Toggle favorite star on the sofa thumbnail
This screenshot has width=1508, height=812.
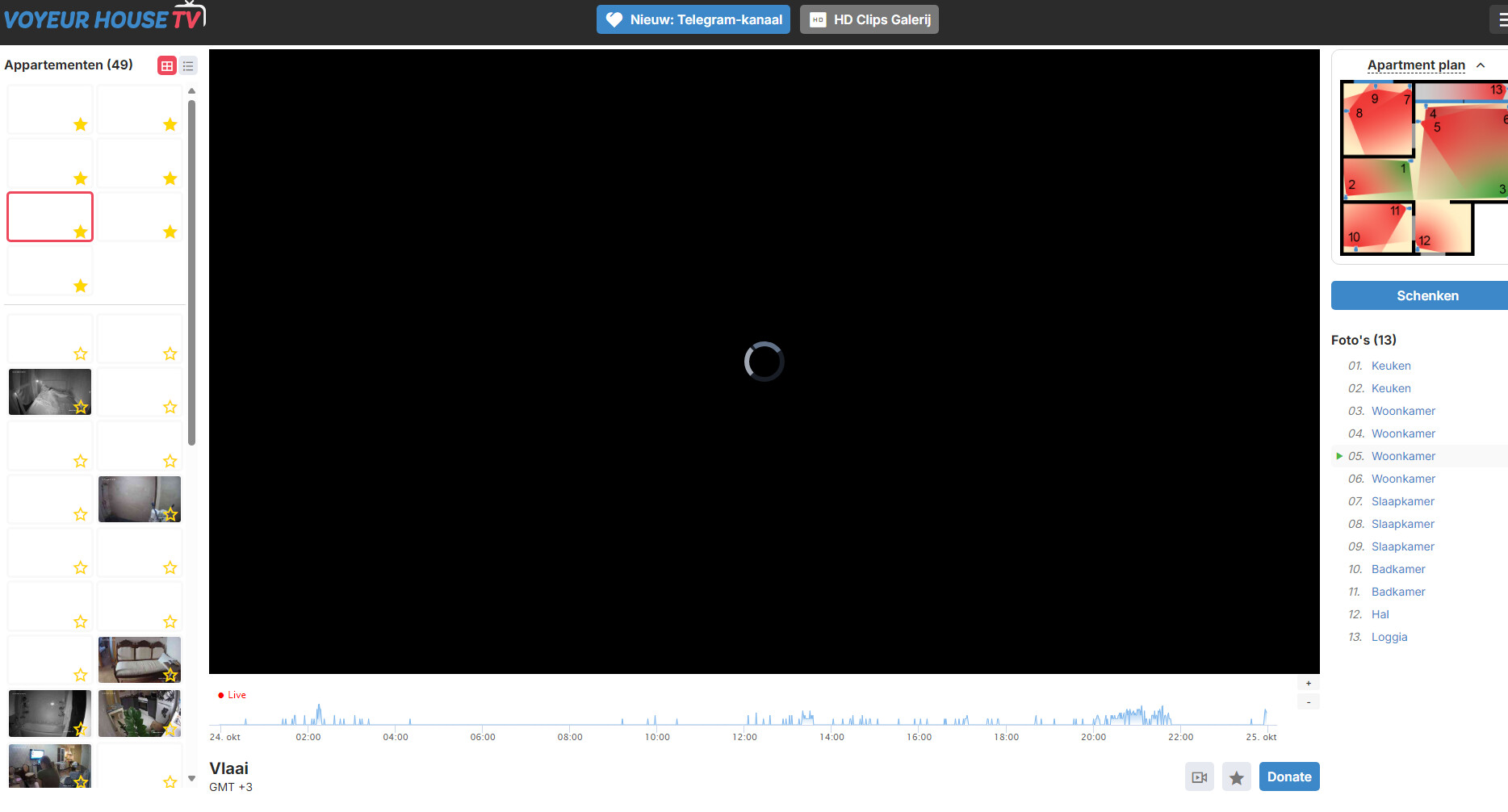170,675
